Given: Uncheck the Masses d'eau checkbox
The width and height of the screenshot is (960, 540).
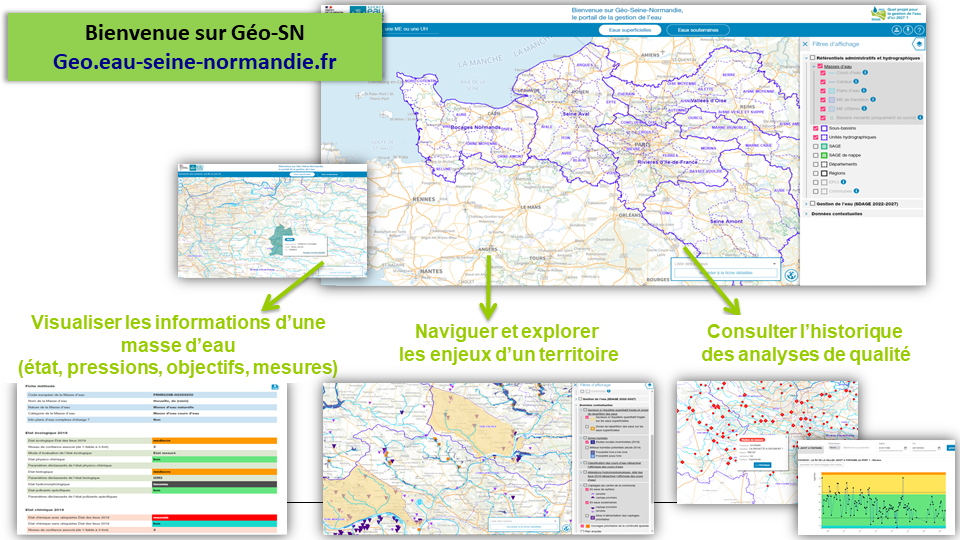Looking at the screenshot, I should pos(820,66).
